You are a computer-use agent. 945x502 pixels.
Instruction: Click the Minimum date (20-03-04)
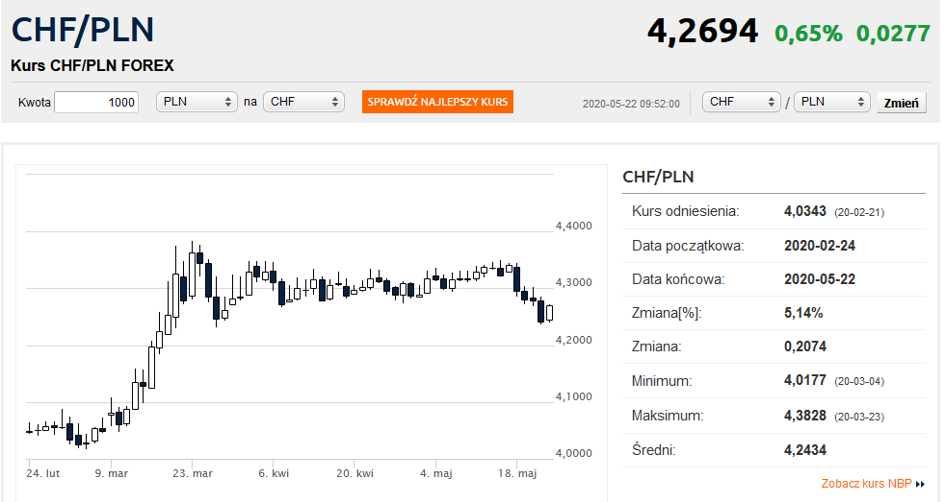click(x=859, y=382)
